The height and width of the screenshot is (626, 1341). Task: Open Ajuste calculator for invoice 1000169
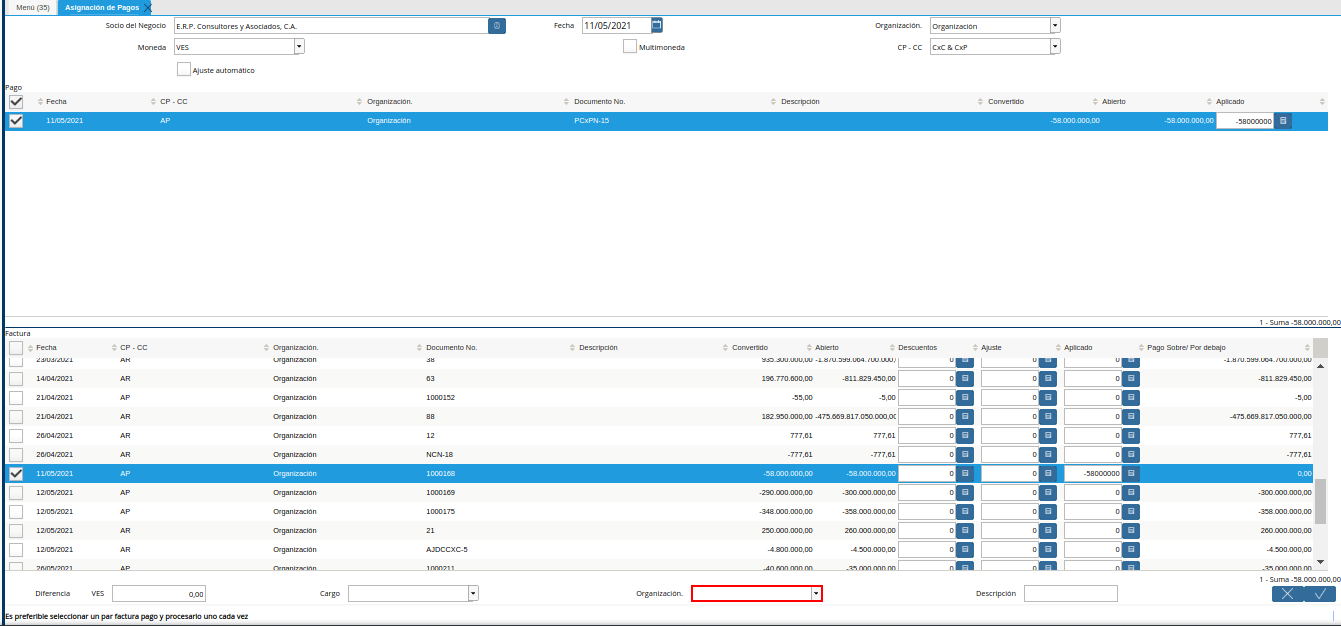click(1048, 493)
